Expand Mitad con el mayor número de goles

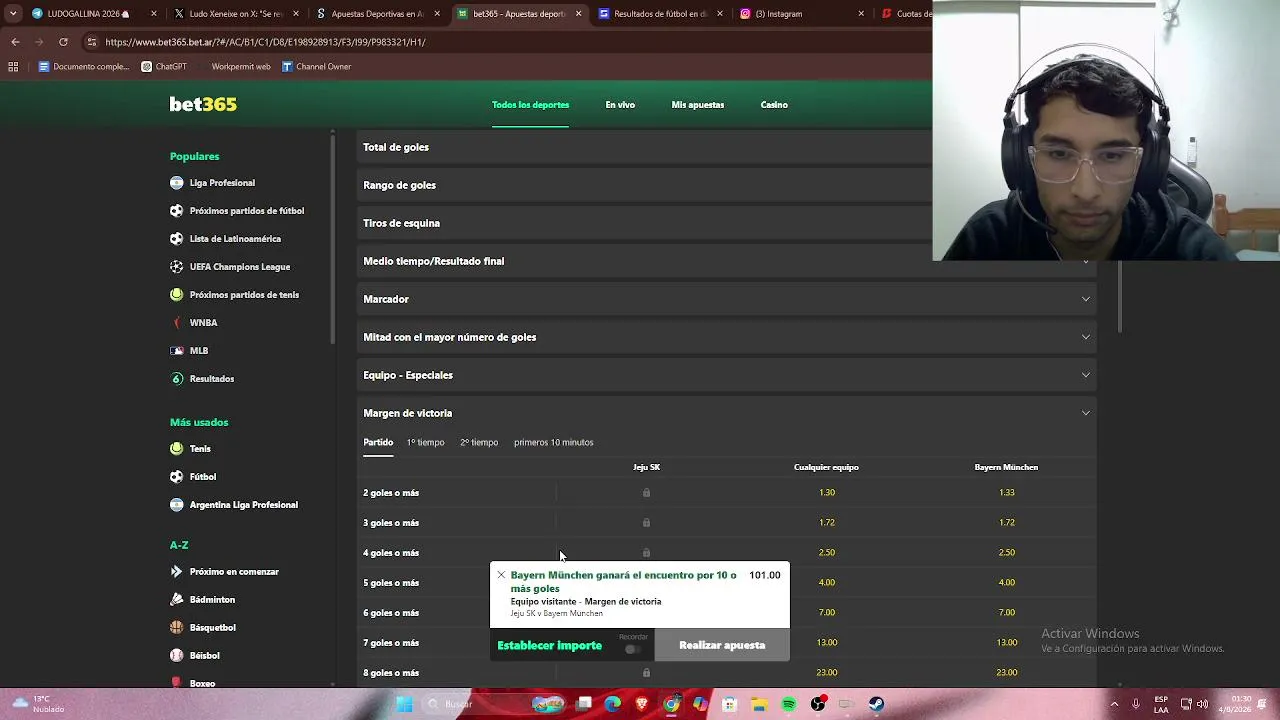(x=727, y=337)
